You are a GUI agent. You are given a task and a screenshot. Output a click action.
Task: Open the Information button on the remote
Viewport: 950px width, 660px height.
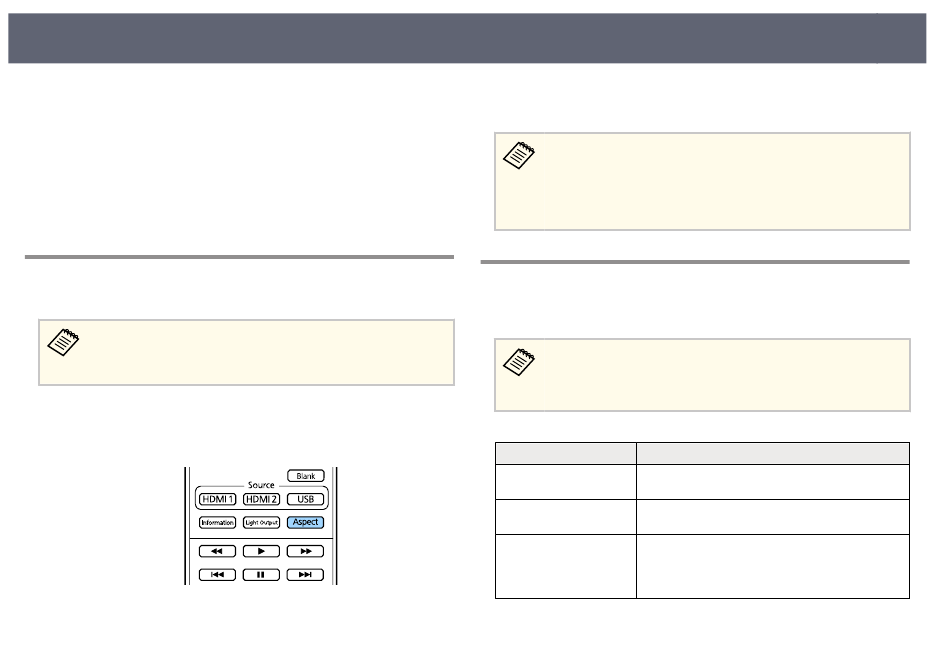click(218, 522)
